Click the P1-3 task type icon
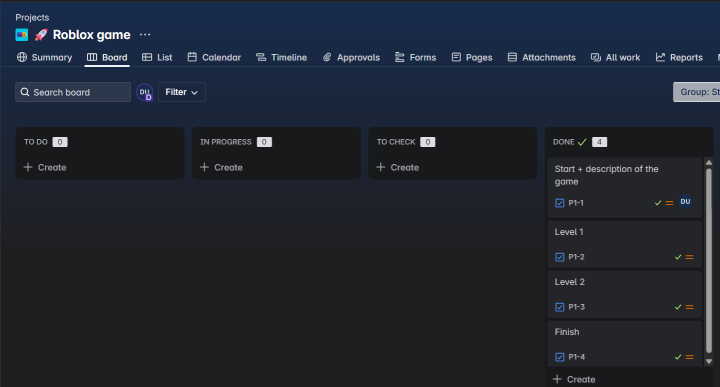Viewport: 720px width, 387px height. (x=560, y=307)
